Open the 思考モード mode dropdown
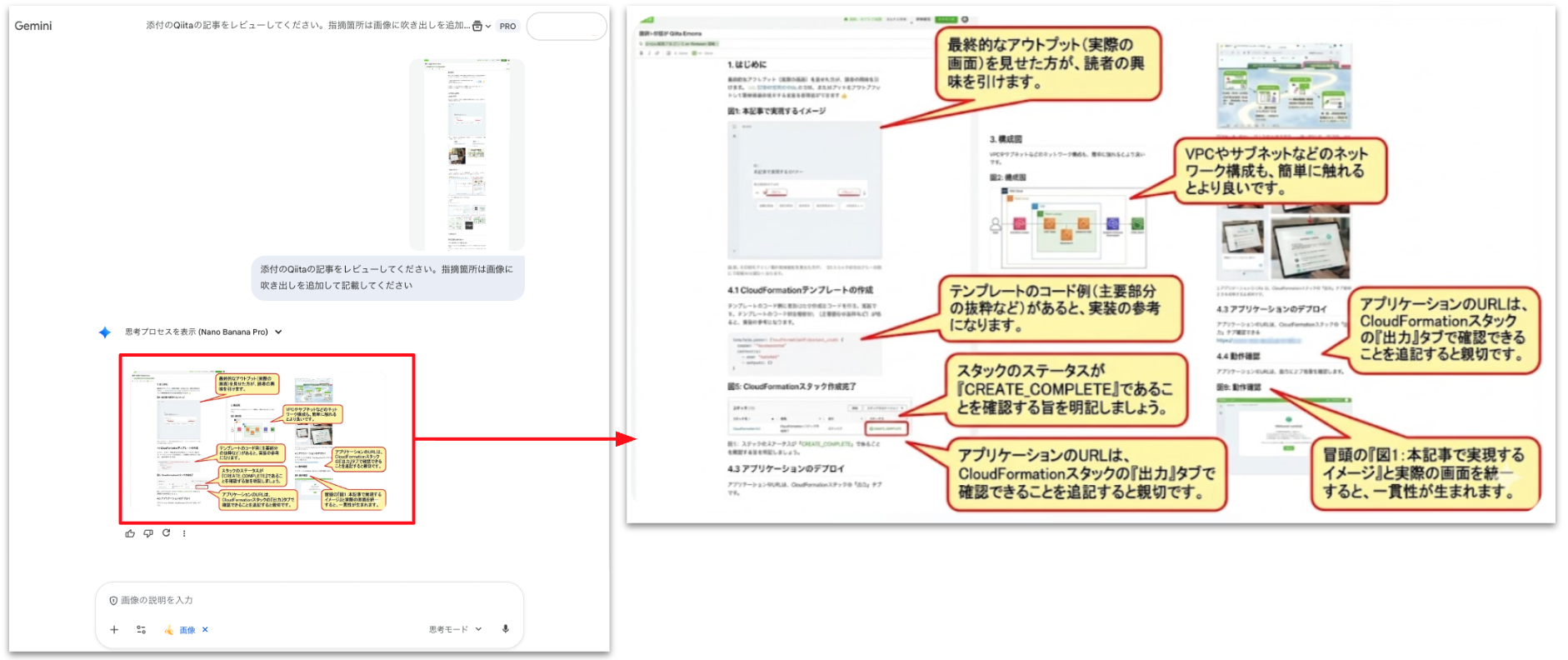This screenshot has width=1568, height=660. 455,629
